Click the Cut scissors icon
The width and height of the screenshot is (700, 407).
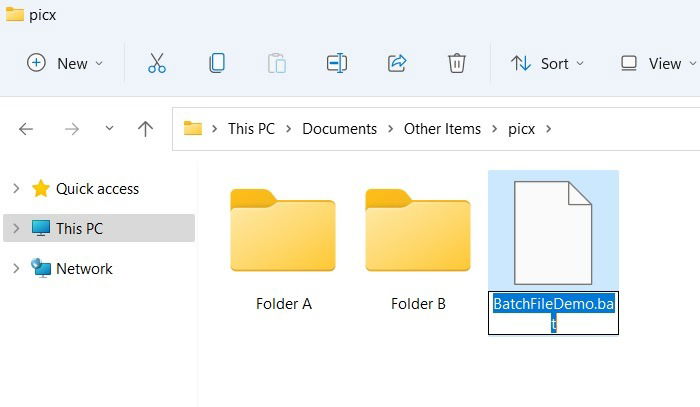click(x=157, y=63)
